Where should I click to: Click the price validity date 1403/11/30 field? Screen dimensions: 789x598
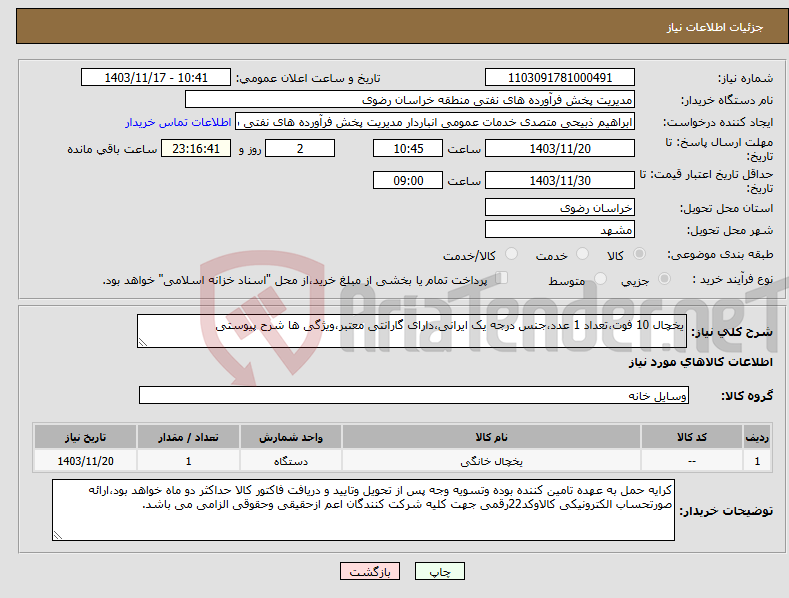pos(560,180)
